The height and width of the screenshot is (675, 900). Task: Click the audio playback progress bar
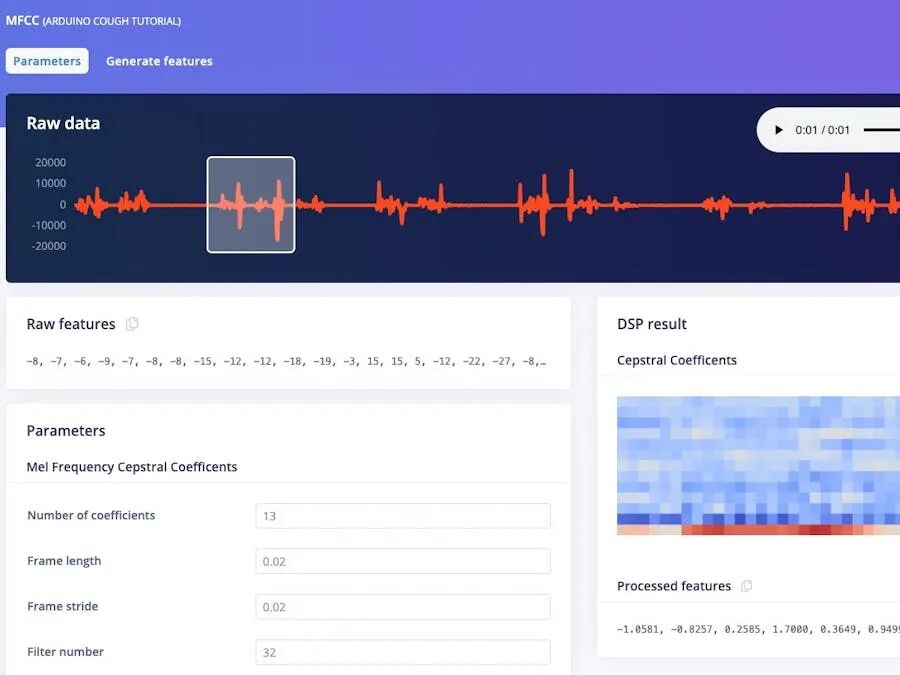(882, 130)
